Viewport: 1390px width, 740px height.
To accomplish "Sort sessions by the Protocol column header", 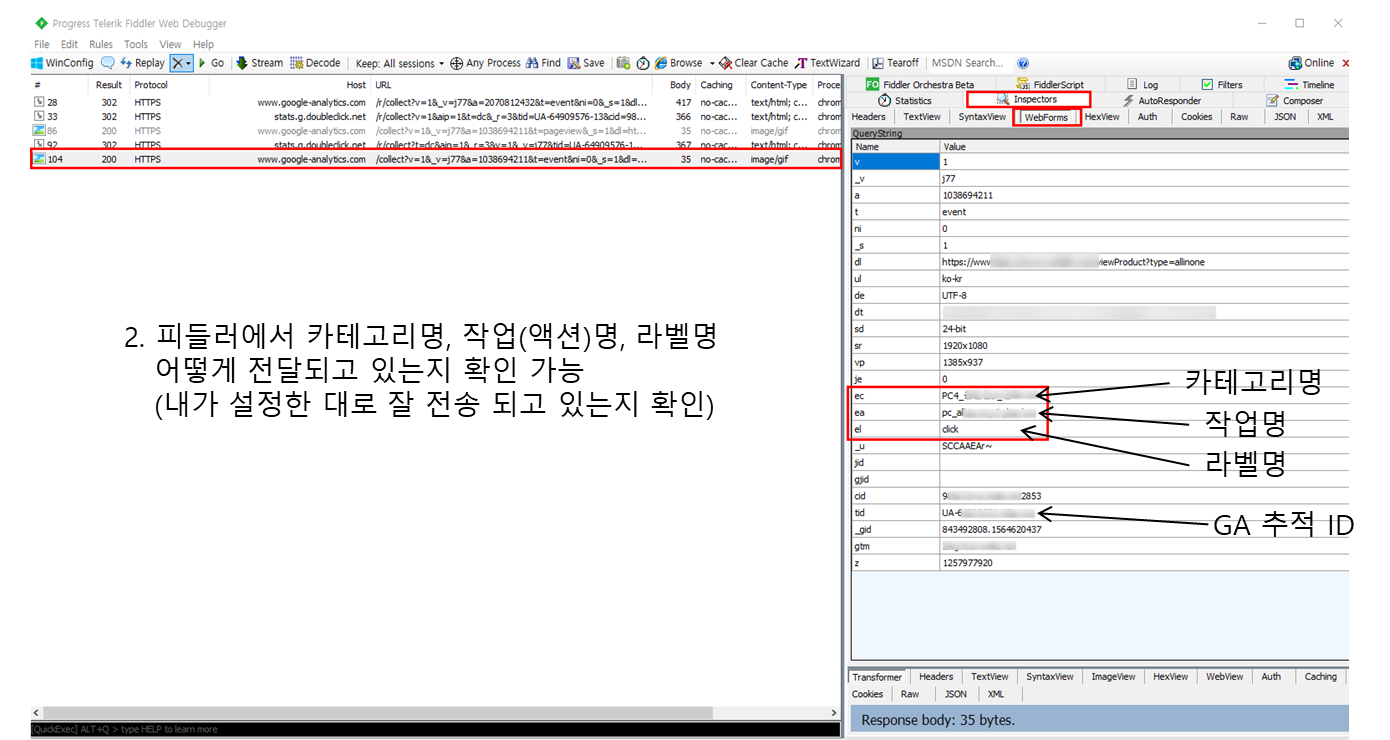I will click(x=151, y=86).
